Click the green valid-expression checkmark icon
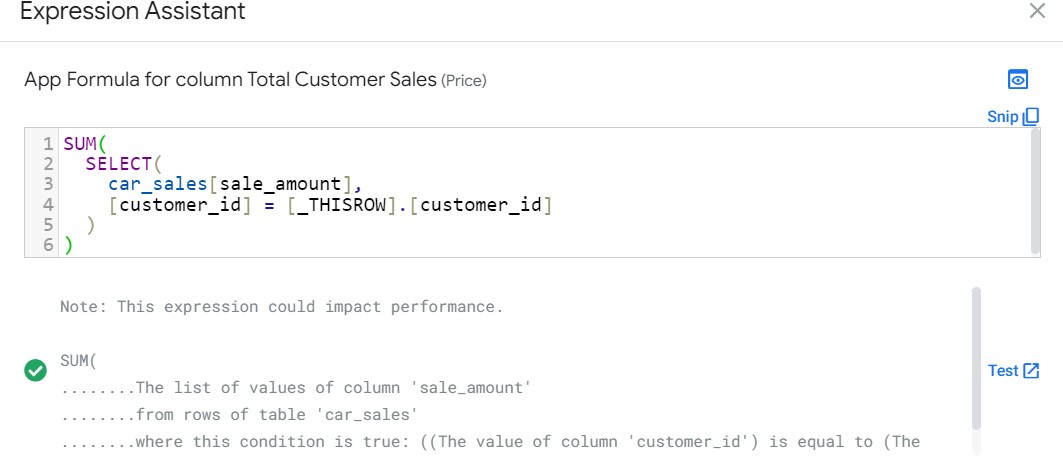This screenshot has width=1063, height=456. point(36,371)
